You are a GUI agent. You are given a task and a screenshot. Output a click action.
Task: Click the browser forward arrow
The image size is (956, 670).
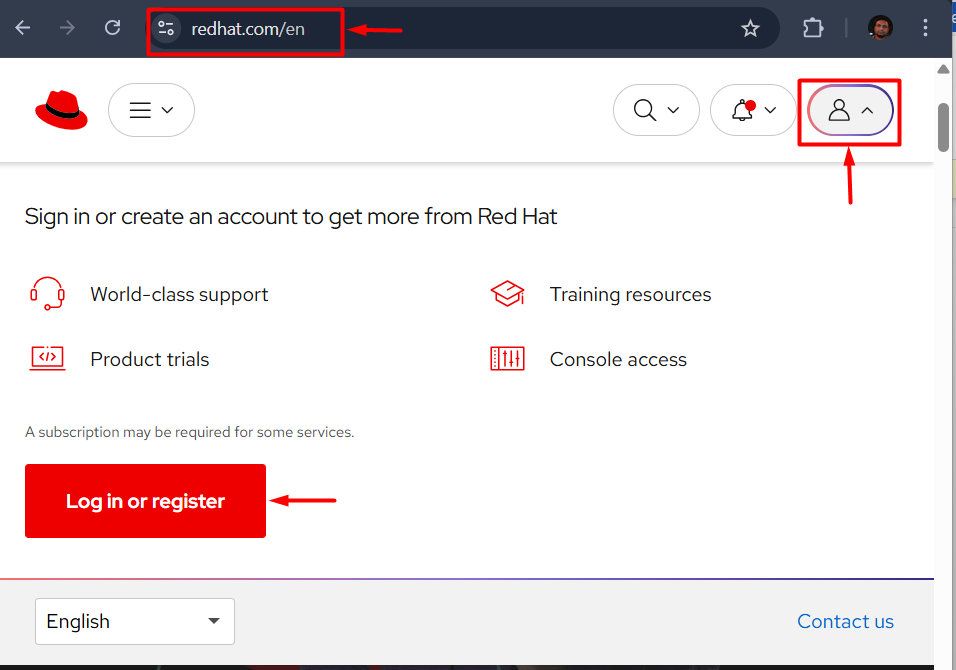67,28
